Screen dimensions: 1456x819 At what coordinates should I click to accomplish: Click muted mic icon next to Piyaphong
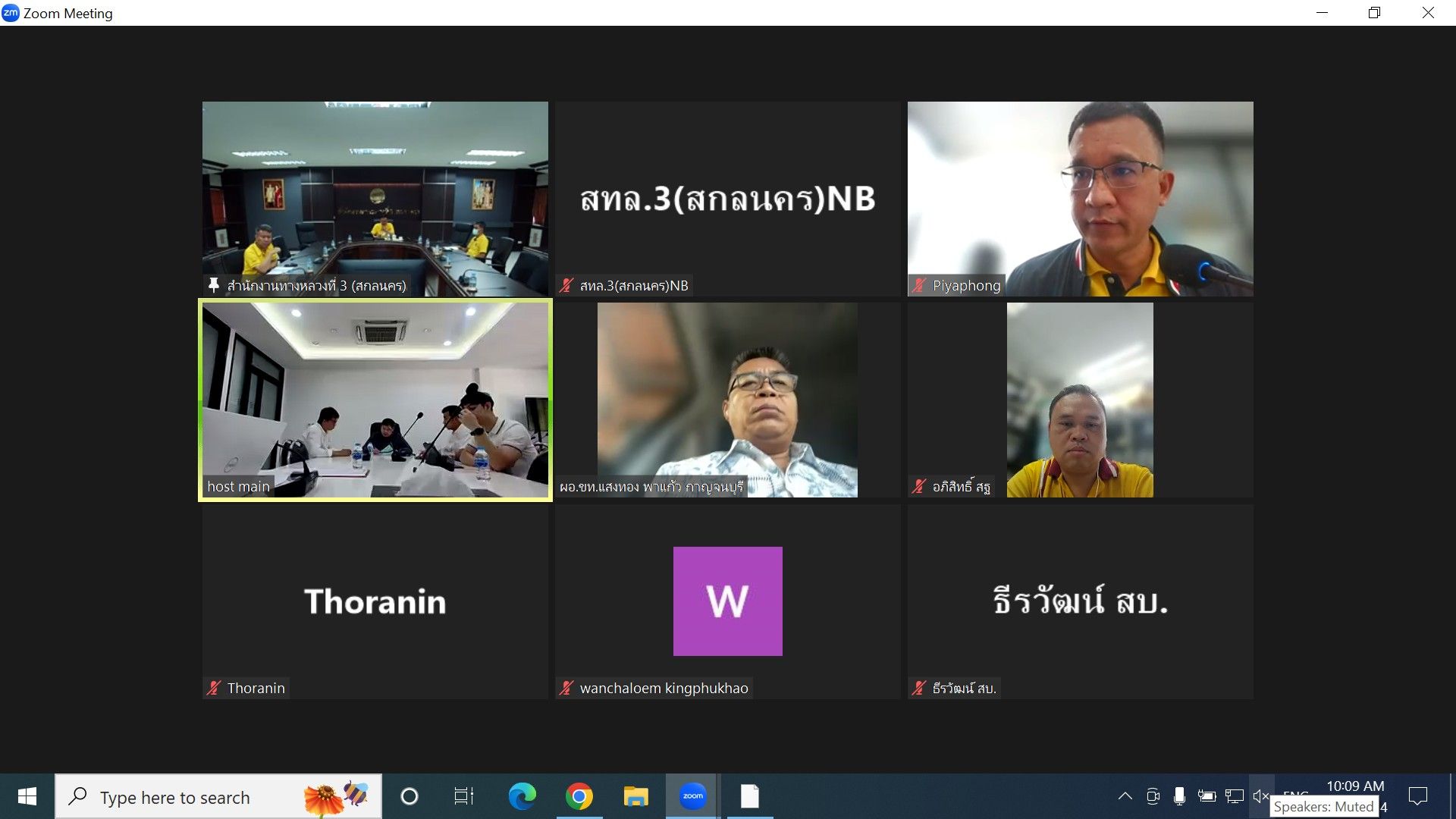point(919,285)
